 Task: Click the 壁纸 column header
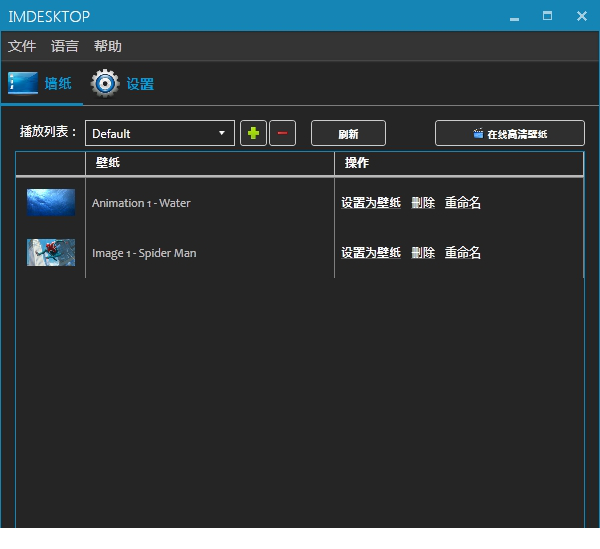coord(210,163)
